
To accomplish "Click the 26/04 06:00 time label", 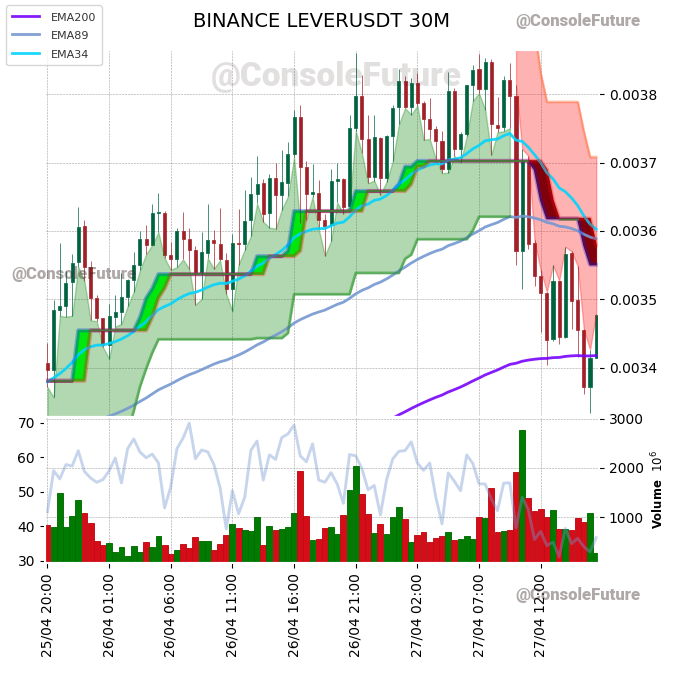I will 169,617.
